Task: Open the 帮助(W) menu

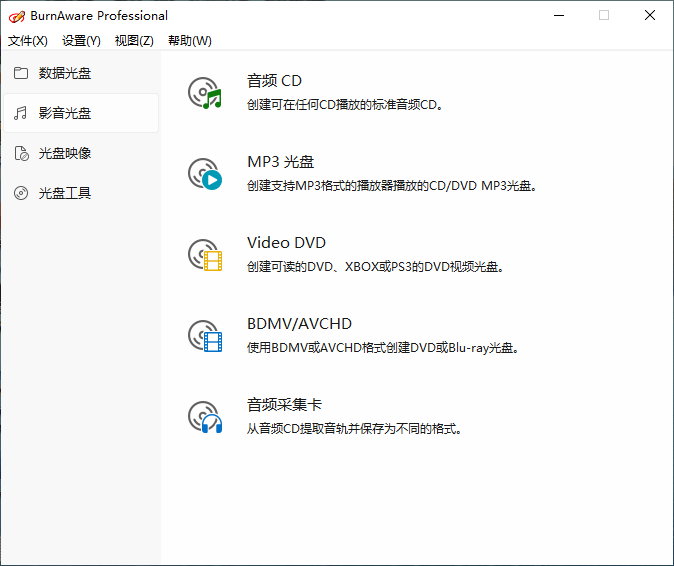Action: pyautogui.click(x=190, y=41)
